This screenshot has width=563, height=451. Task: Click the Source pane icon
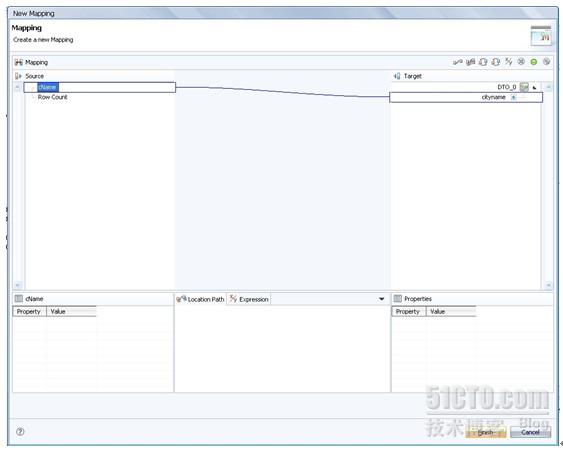point(18,76)
